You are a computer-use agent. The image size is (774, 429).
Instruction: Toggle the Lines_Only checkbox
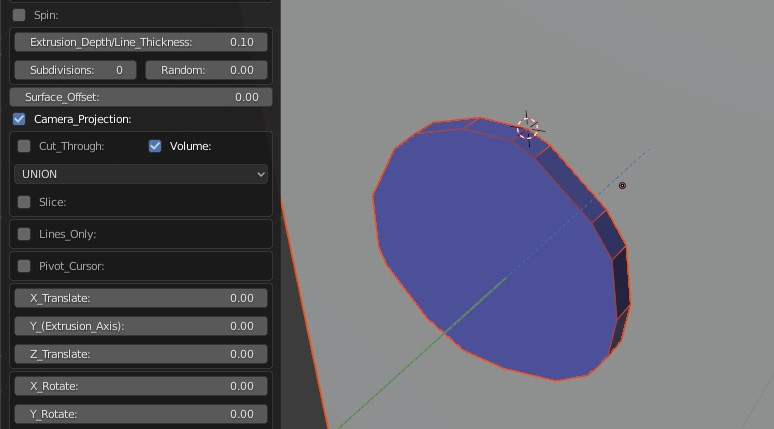pos(25,234)
